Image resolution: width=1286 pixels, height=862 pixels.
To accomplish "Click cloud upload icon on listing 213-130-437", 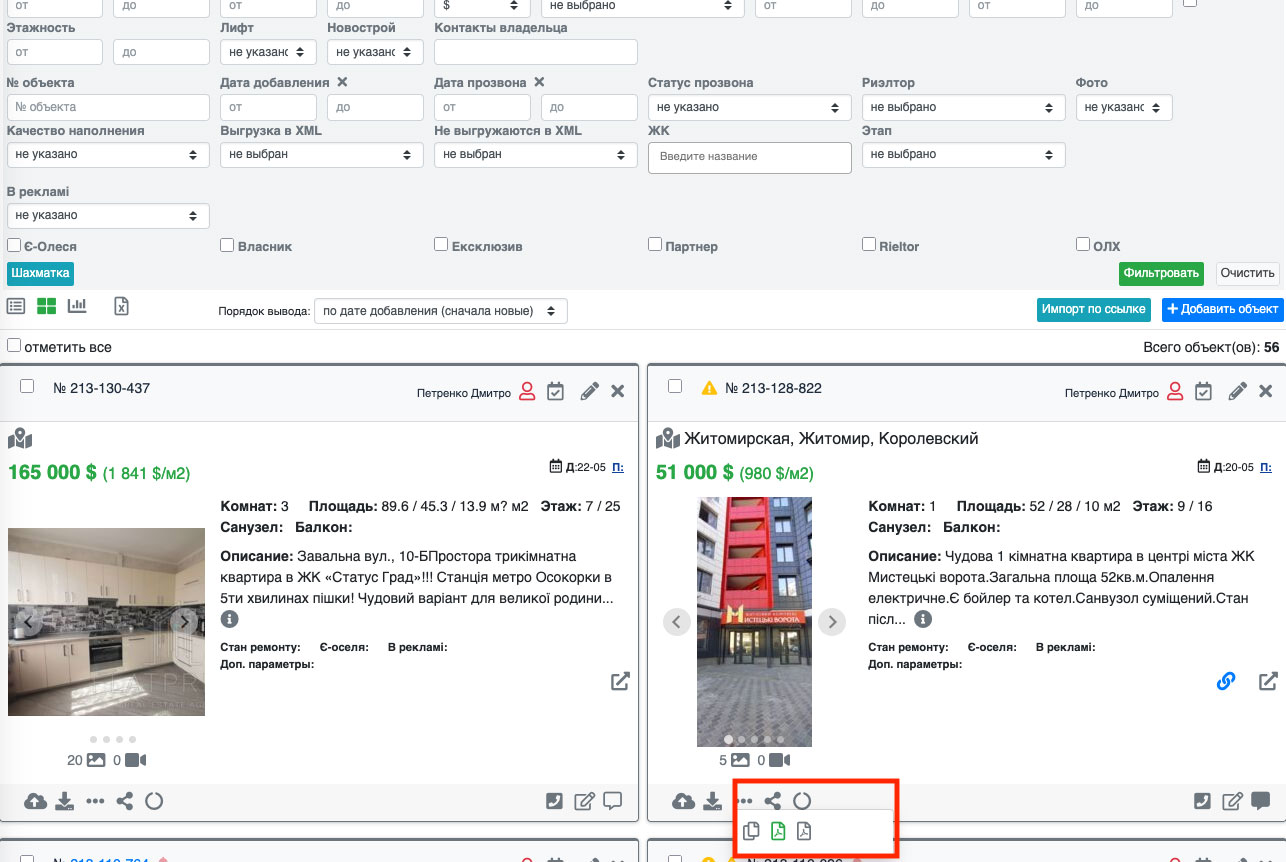I will 35,801.
